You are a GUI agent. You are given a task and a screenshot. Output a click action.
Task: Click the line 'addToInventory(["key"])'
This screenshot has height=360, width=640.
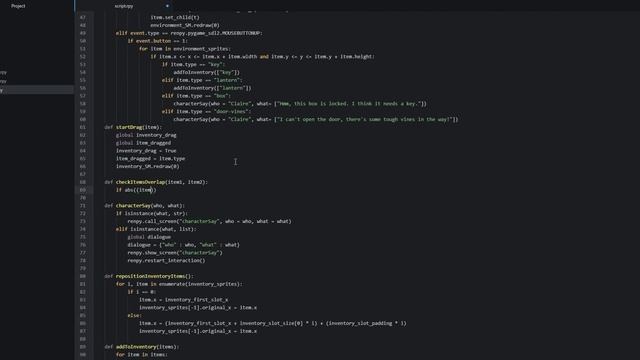(x=207, y=72)
